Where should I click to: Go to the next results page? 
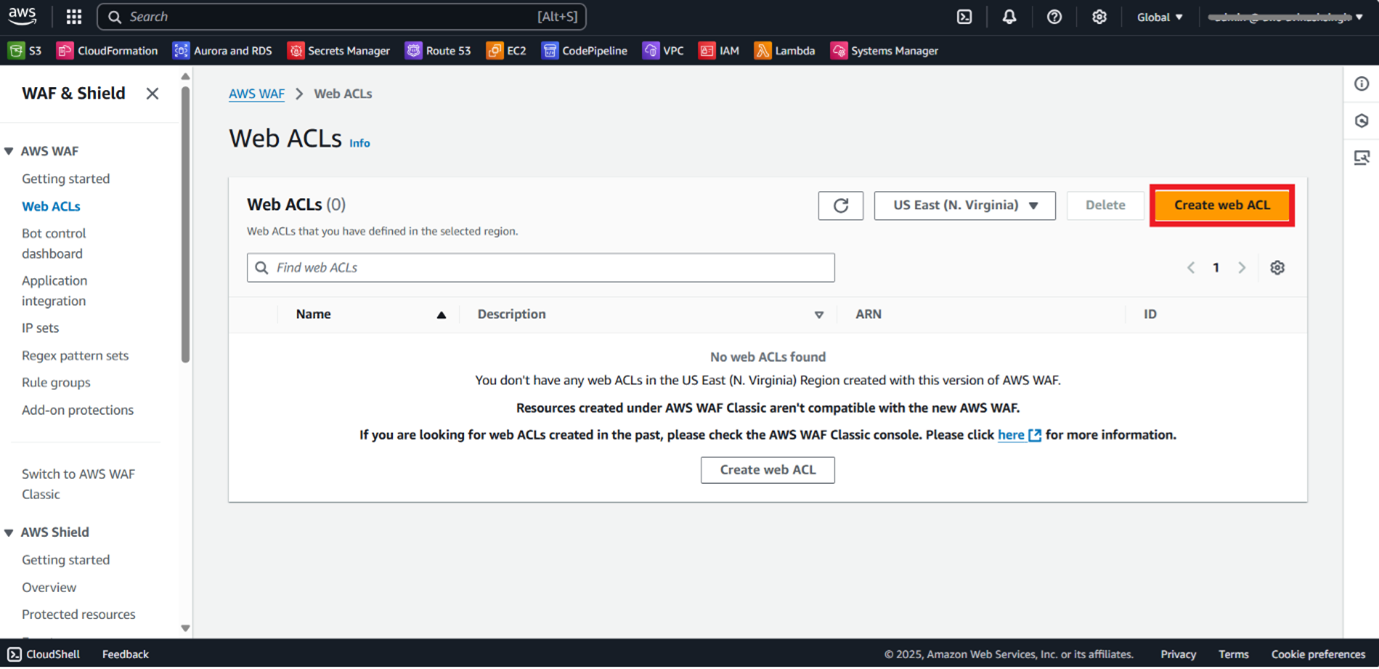coord(1242,268)
